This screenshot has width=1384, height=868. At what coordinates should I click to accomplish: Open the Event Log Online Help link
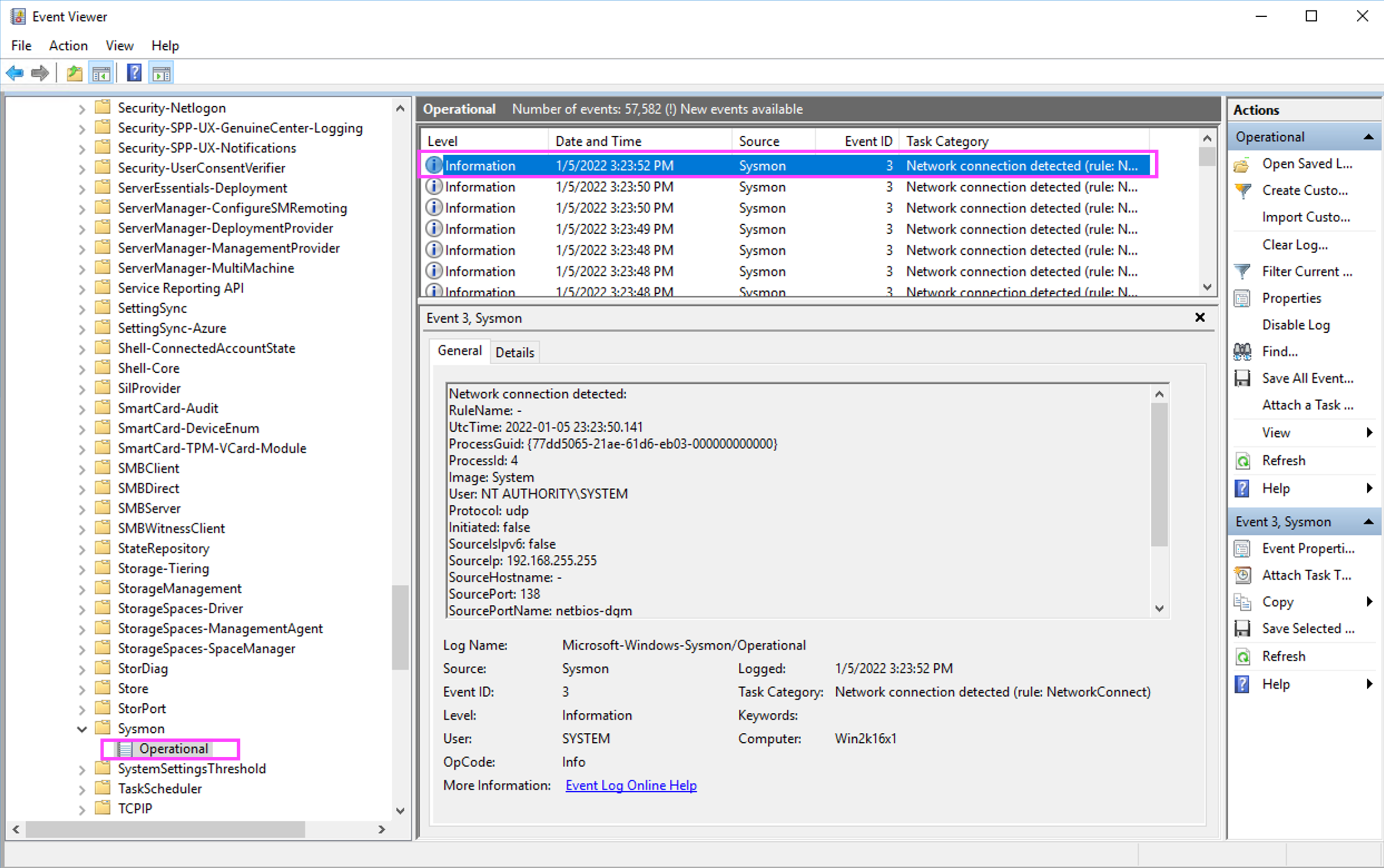coord(631,785)
